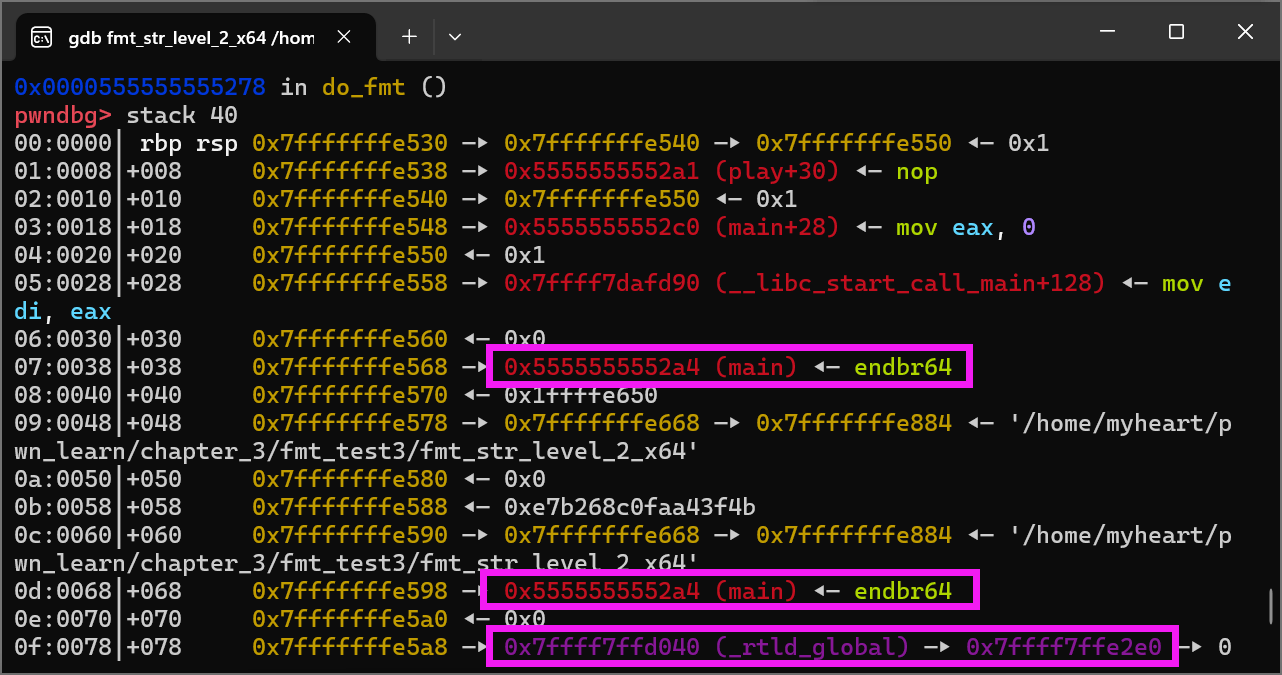
Task: Click the terminal icon in the gdb tab
Action: (42, 38)
